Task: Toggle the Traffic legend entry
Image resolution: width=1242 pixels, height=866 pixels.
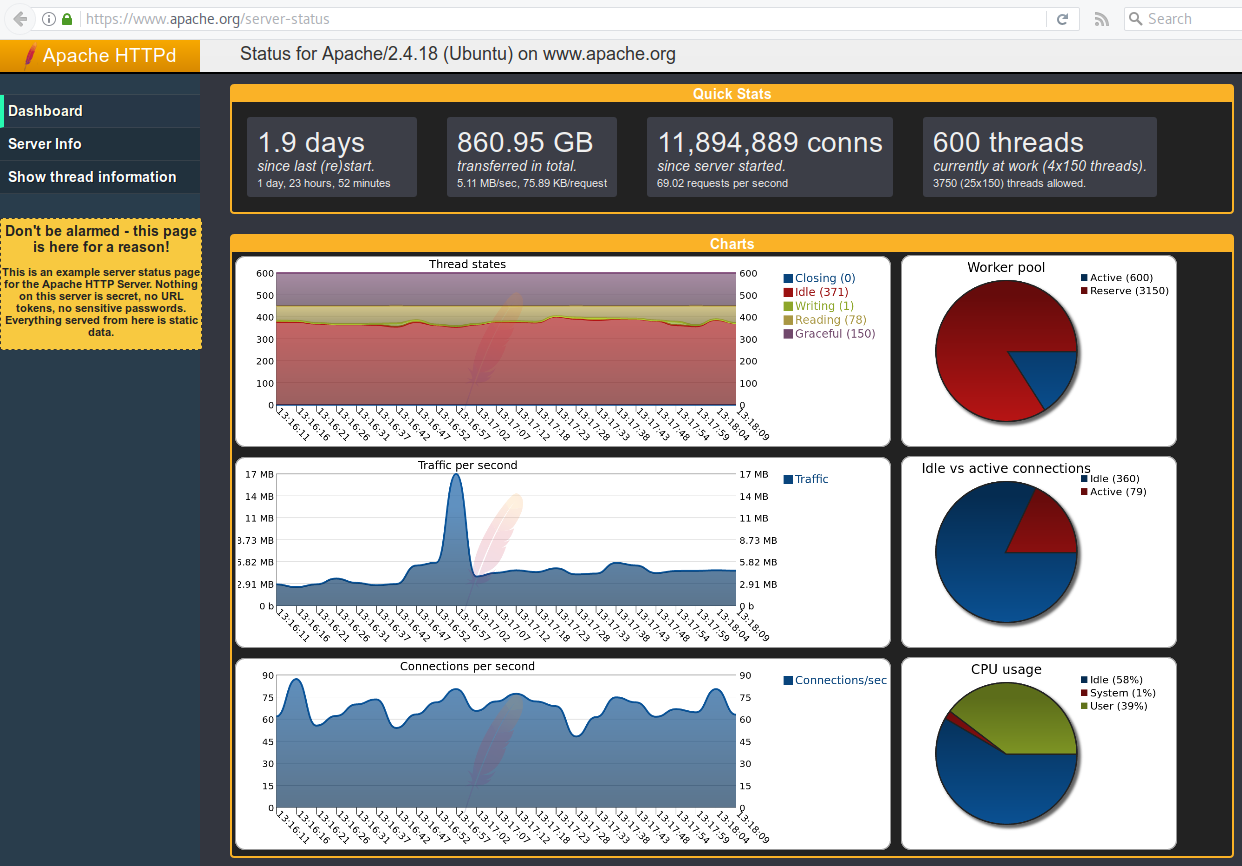Action: click(806, 479)
